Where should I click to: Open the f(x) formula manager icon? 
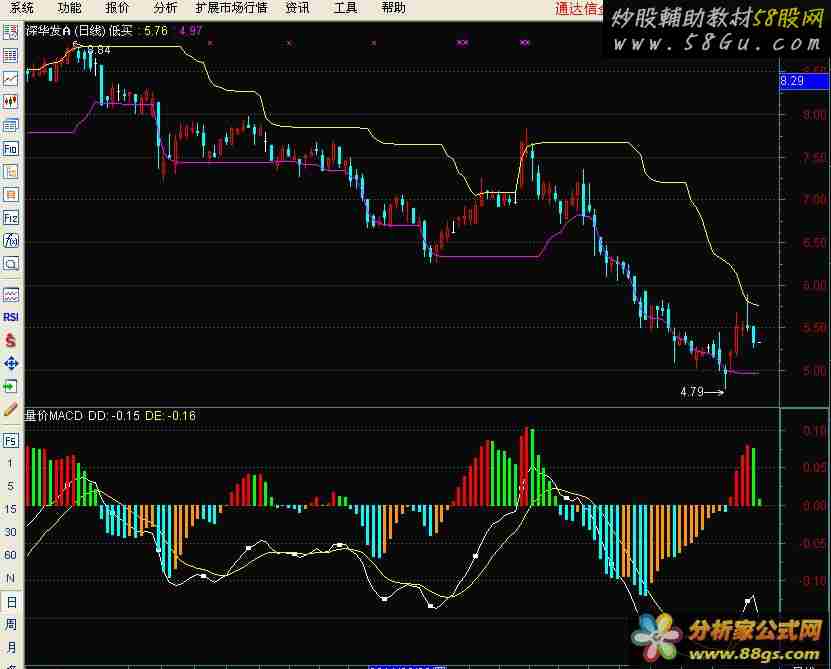pos(11,241)
